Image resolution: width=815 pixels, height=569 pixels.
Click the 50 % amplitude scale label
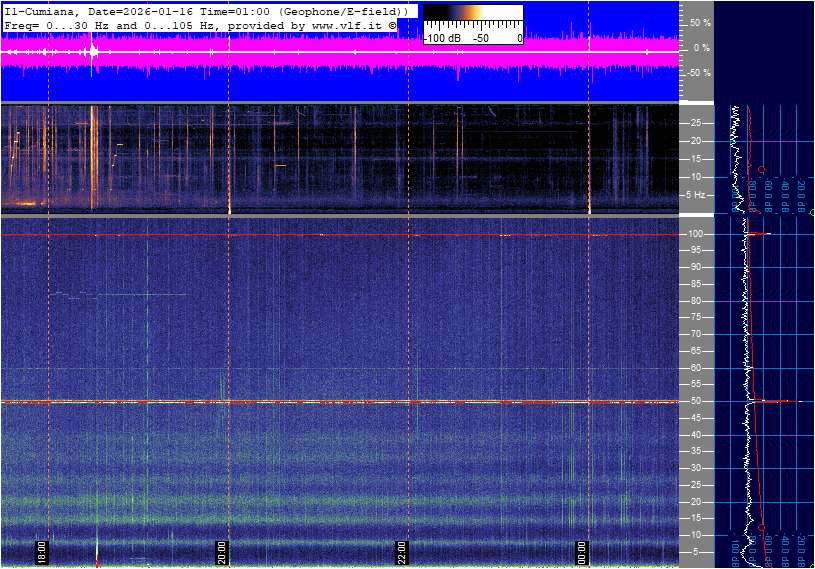point(699,22)
